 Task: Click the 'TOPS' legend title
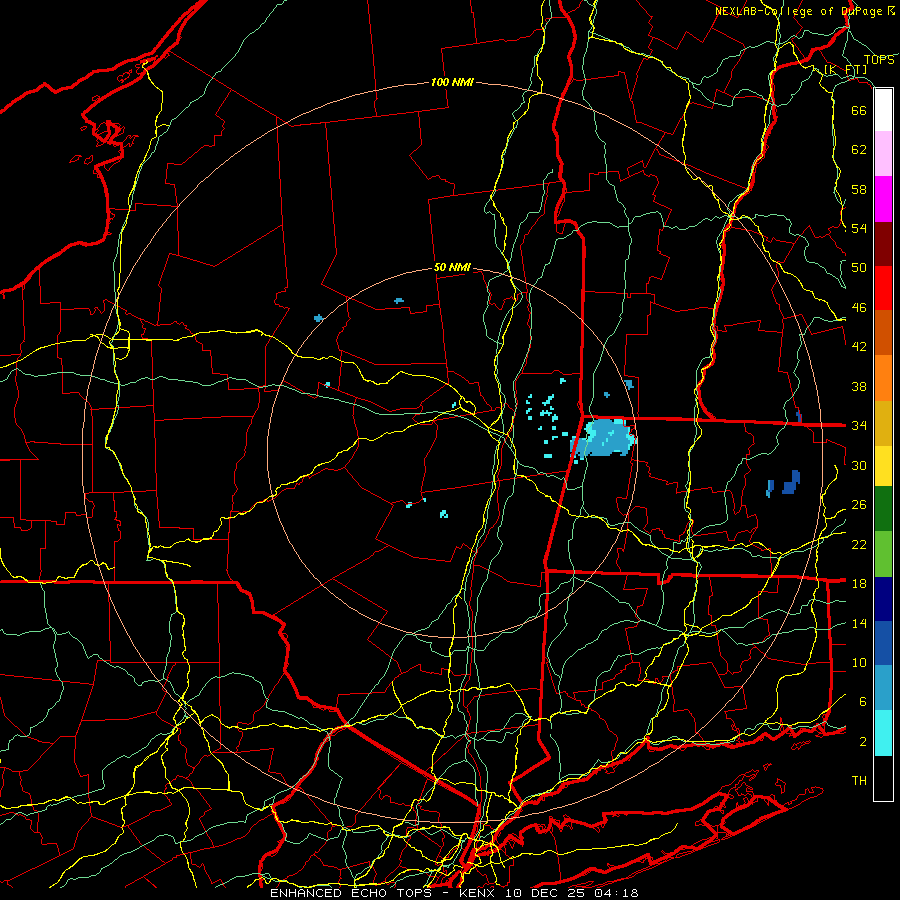tap(879, 60)
